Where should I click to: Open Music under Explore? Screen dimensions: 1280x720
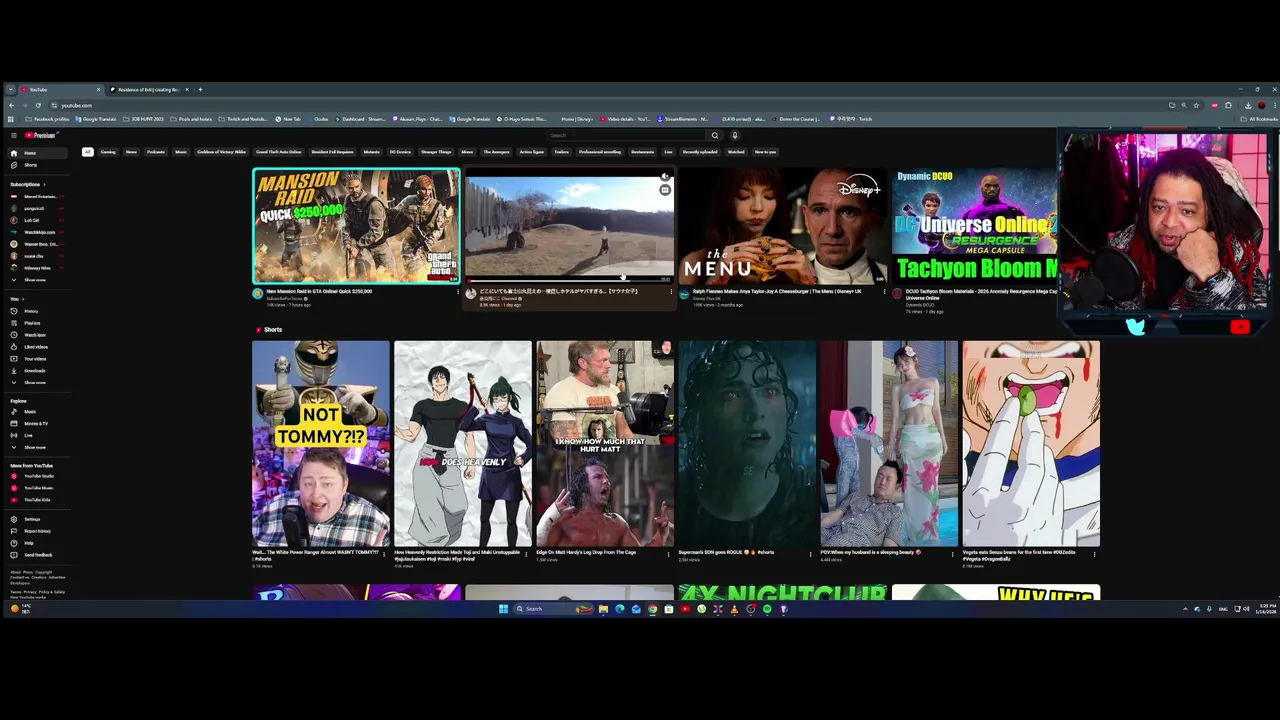36,412
